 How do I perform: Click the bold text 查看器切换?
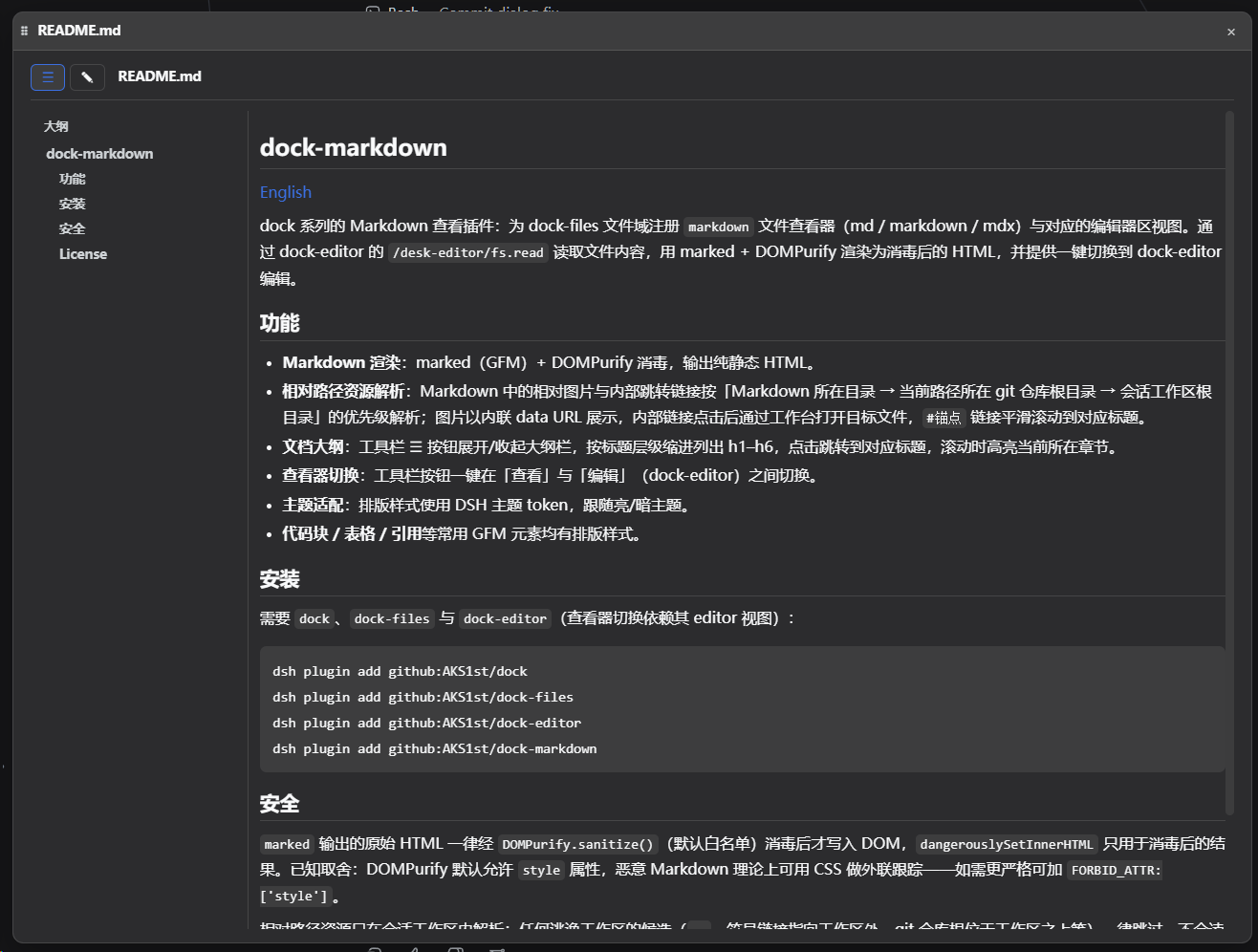[x=321, y=476]
